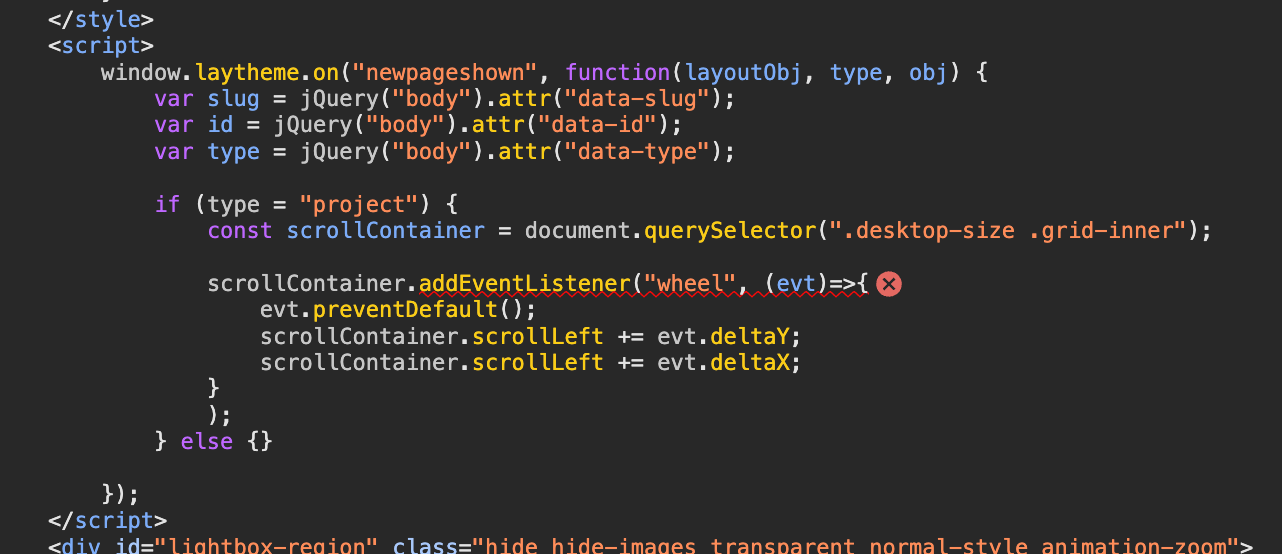Click the closing script tag
This screenshot has height=554, width=1282.
[107, 520]
